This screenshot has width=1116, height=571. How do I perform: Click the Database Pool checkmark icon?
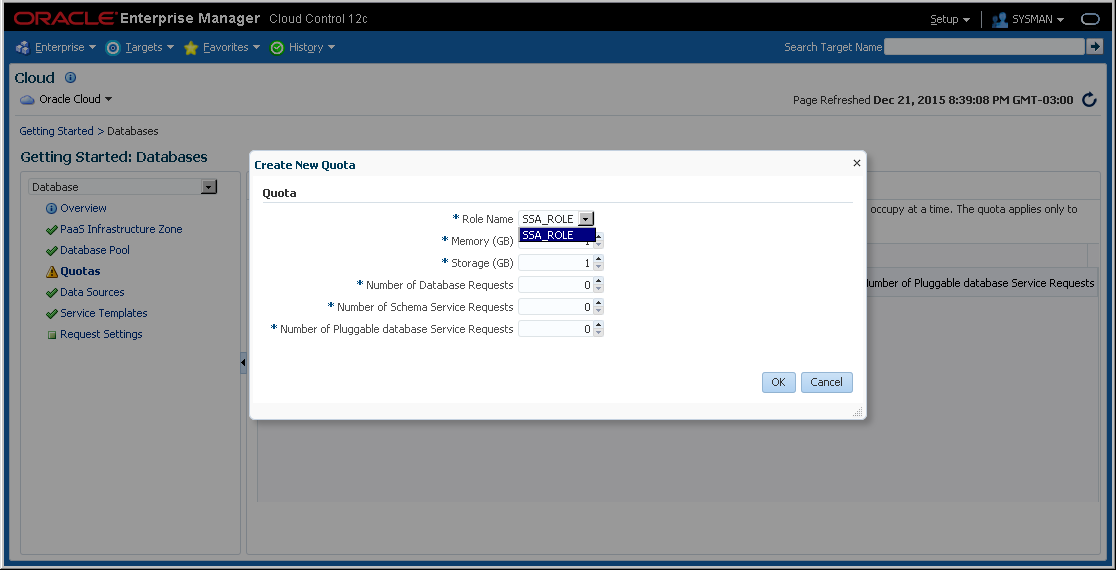point(51,251)
